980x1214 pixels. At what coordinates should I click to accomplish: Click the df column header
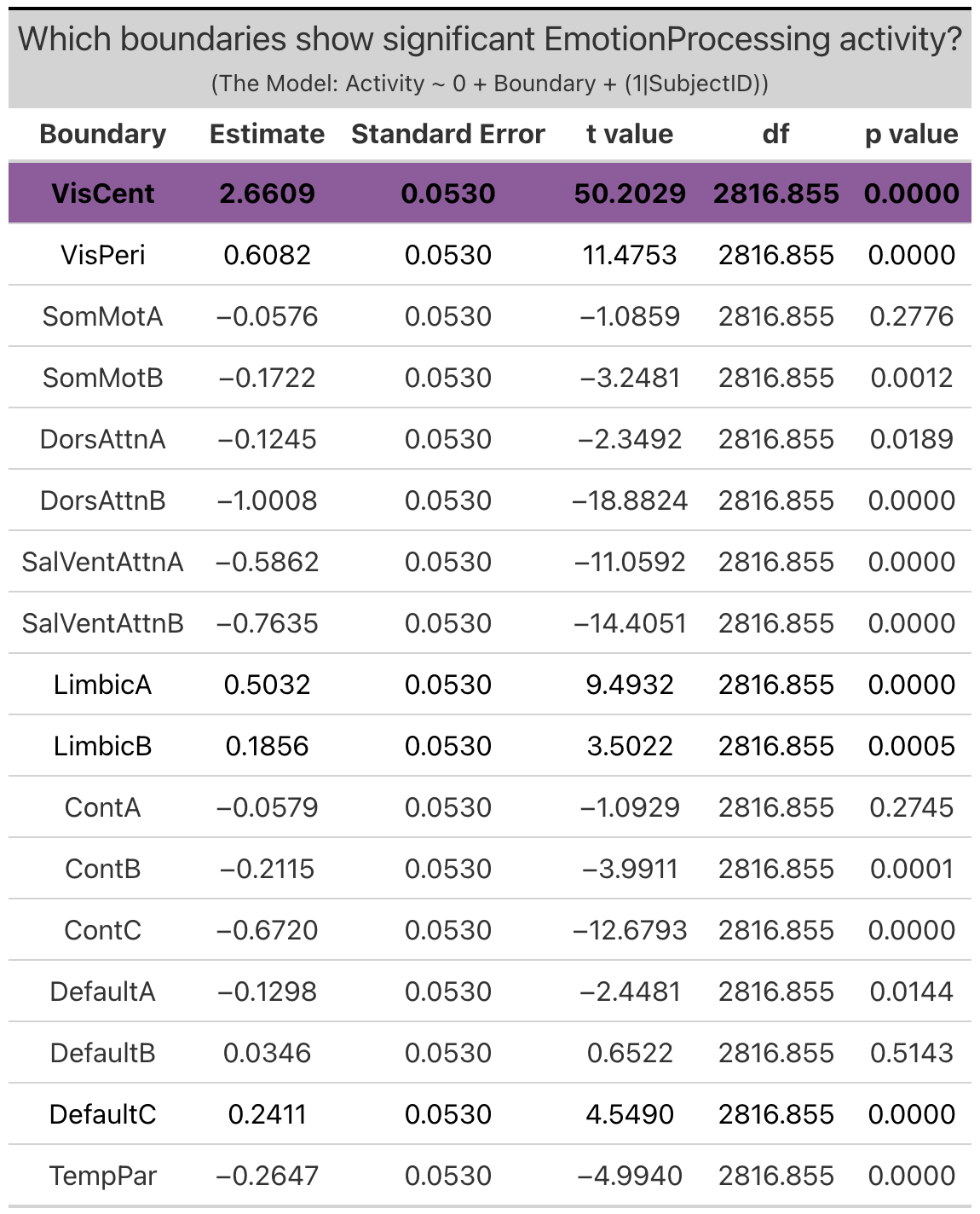(775, 134)
